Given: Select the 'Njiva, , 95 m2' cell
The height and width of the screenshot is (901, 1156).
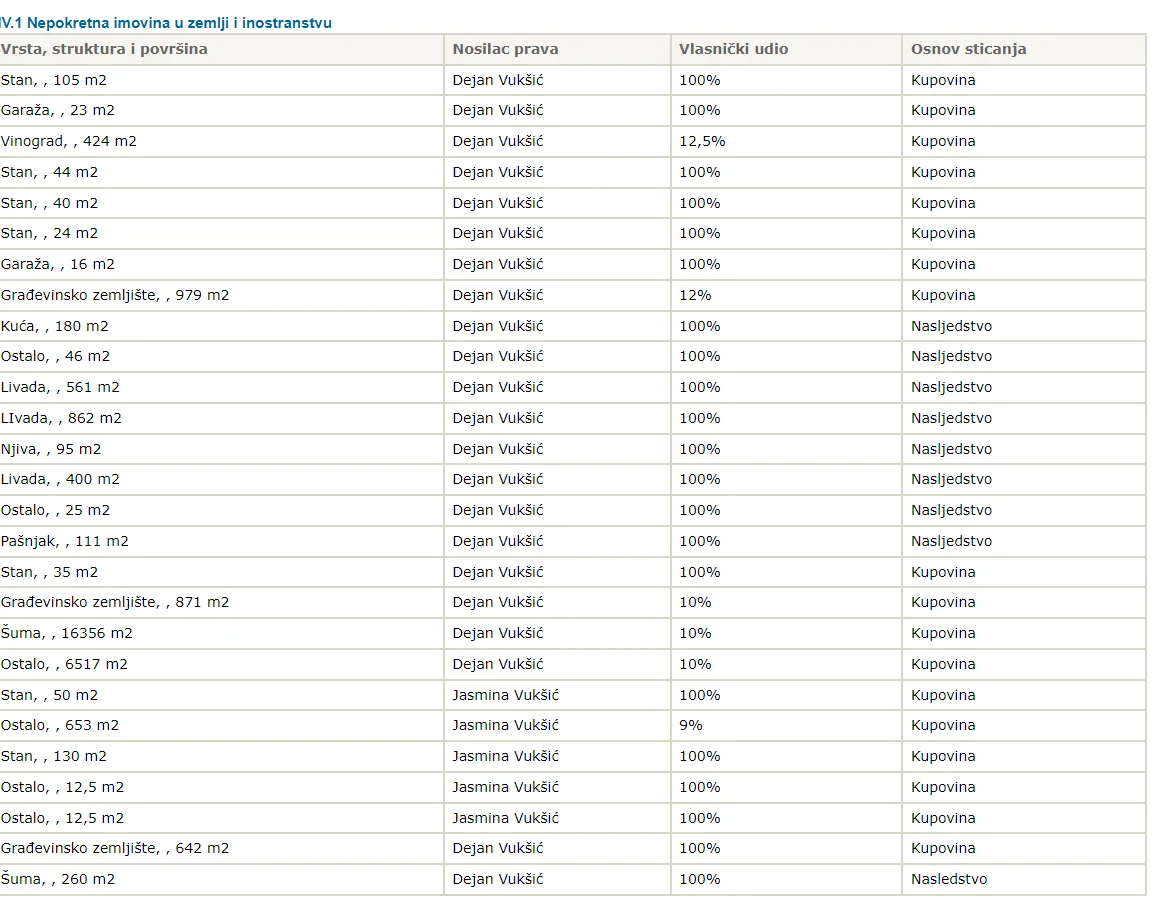Looking at the screenshot, I should (221, 449).
